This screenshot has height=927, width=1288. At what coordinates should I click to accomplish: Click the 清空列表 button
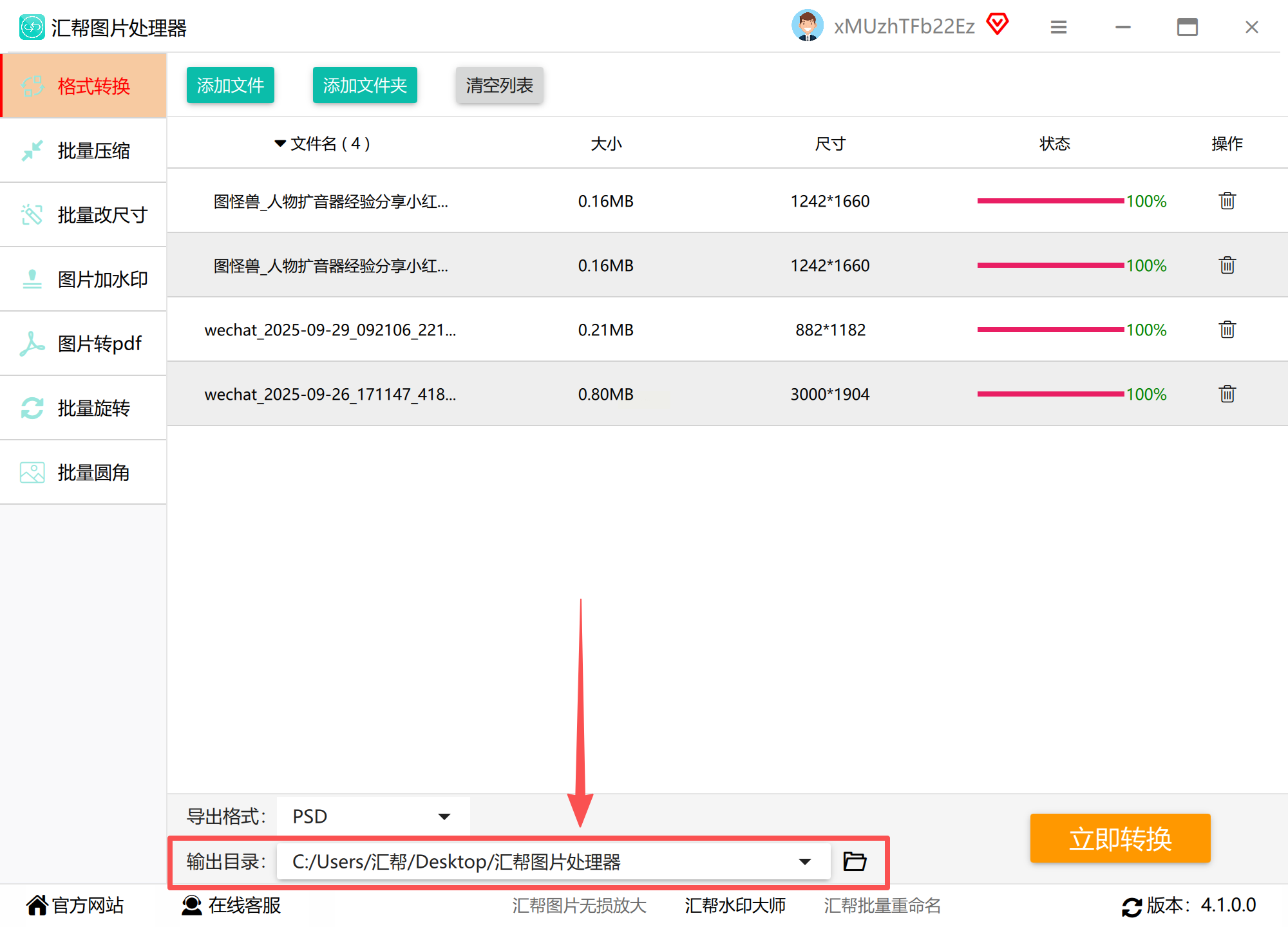pos(499,85)
